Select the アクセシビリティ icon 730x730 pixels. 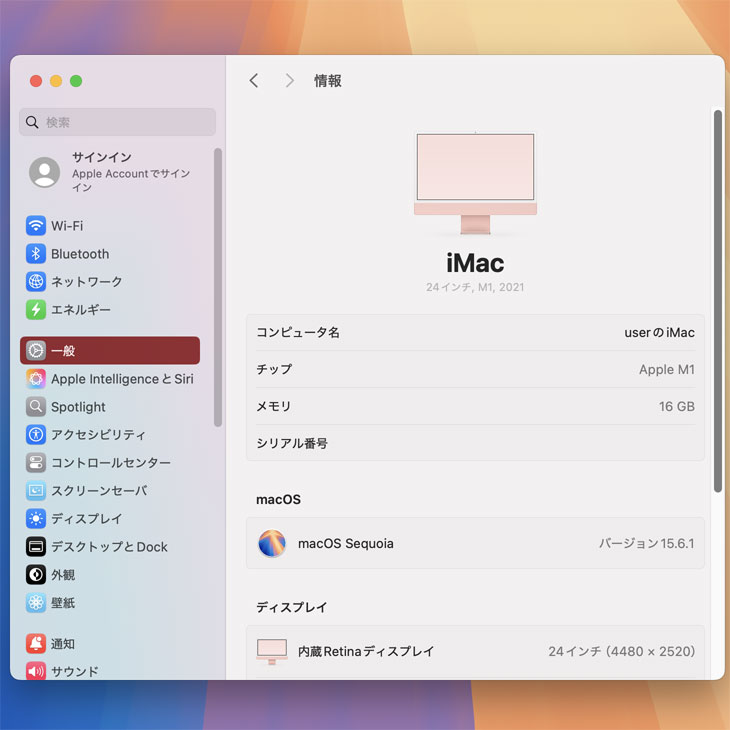36,434
